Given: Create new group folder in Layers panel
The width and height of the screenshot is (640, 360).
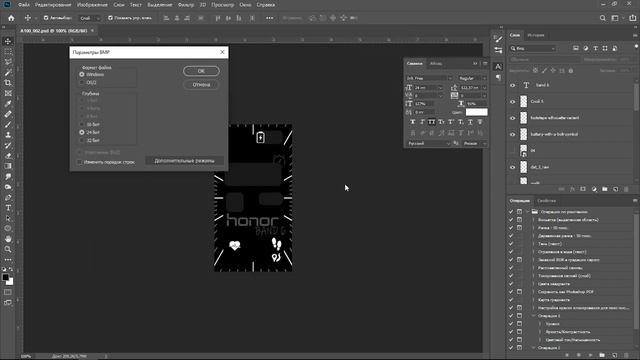Looking at the screenshot, I should tap(604, 189).
